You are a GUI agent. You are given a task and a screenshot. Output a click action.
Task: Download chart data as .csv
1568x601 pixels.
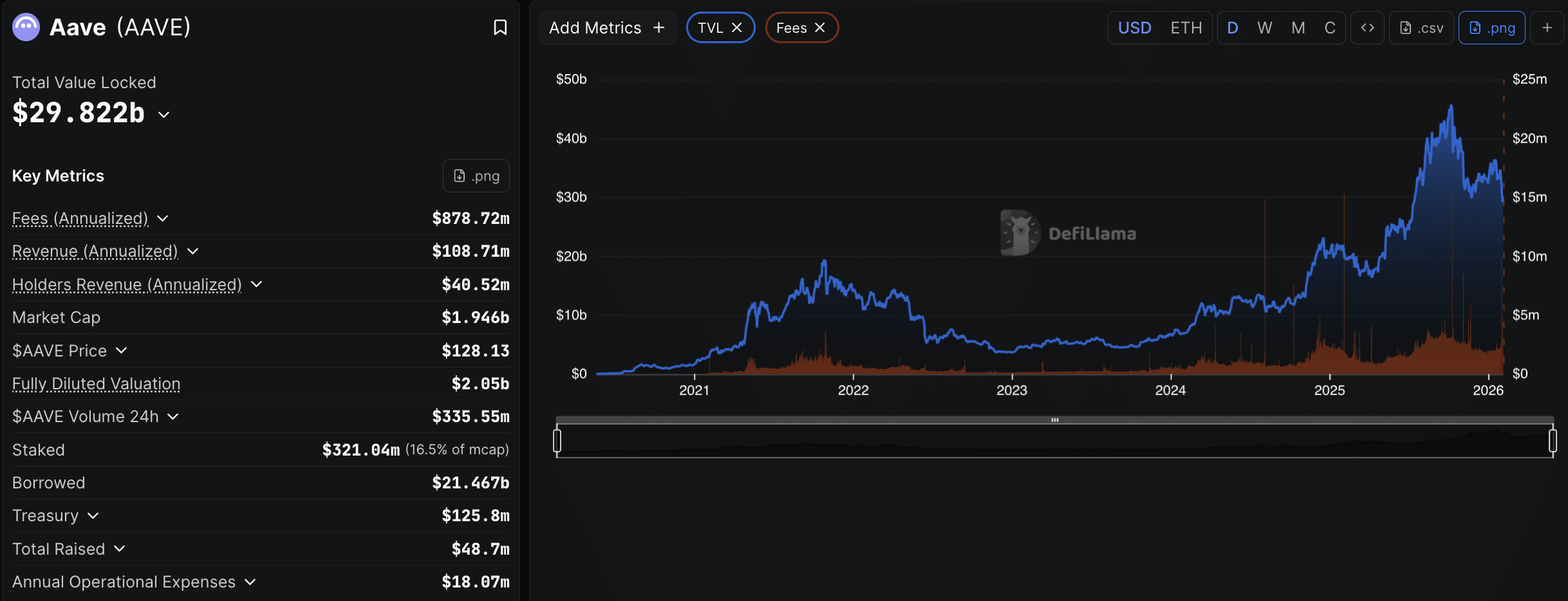pos(1421,28)
